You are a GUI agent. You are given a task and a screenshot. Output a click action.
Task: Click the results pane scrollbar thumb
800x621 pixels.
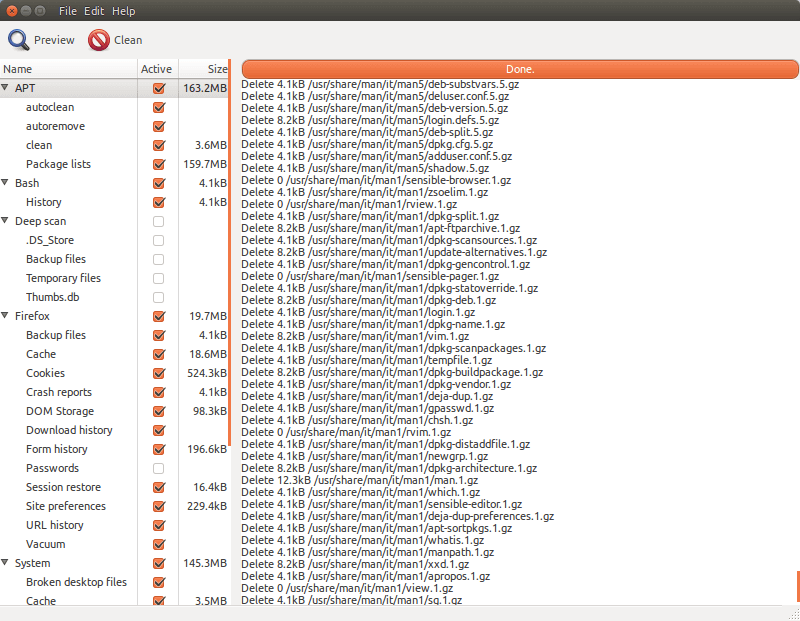(x=798, y=586)
